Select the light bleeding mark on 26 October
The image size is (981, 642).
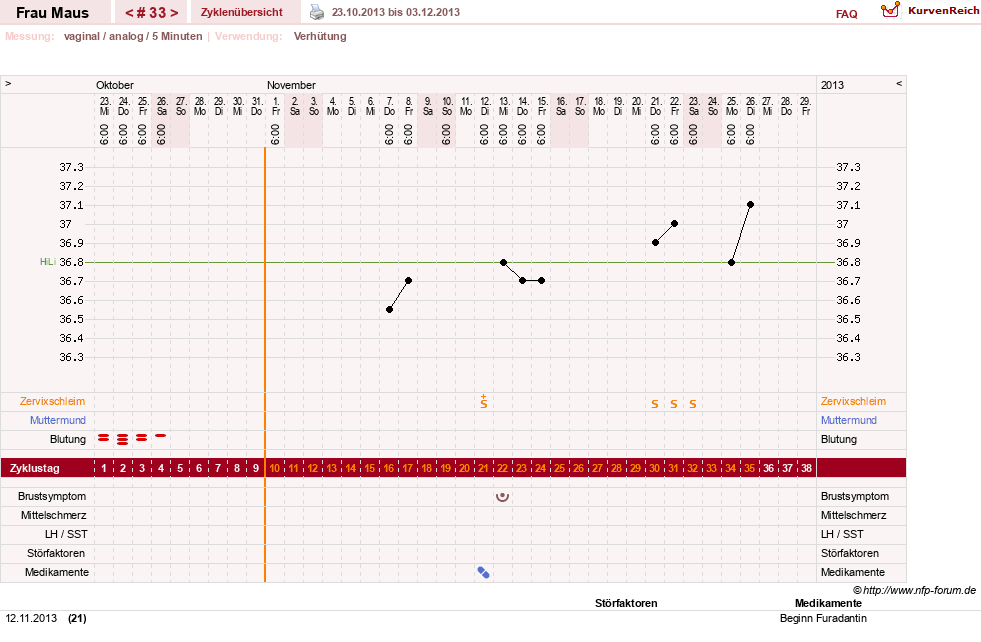[161, 436]
